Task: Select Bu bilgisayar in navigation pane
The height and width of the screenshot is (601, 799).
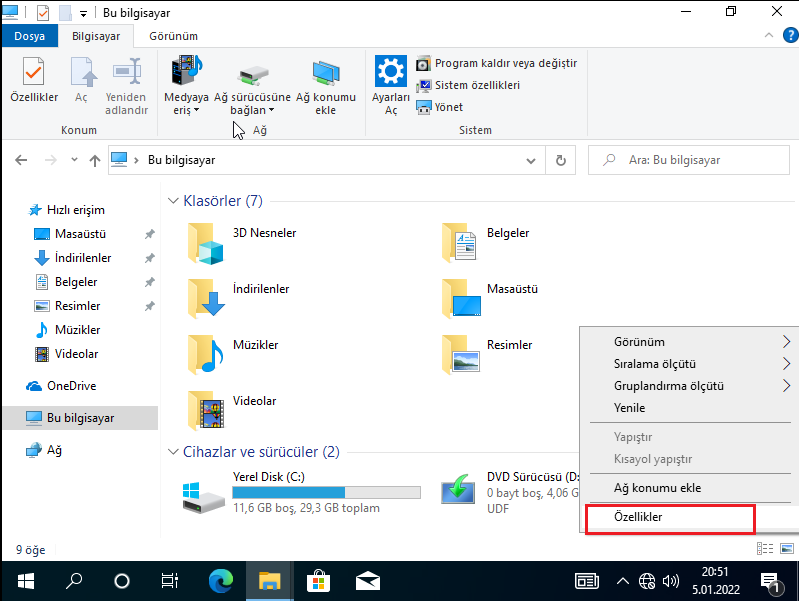Action: tap(81, 418)
